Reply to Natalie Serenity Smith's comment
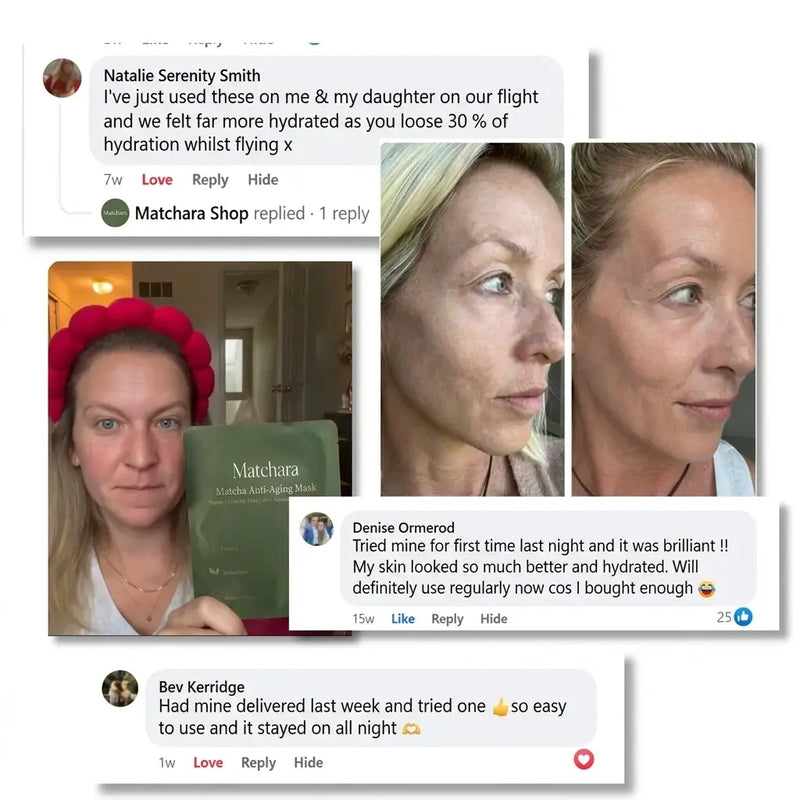The image size is (800, 800). click(210, 180)
